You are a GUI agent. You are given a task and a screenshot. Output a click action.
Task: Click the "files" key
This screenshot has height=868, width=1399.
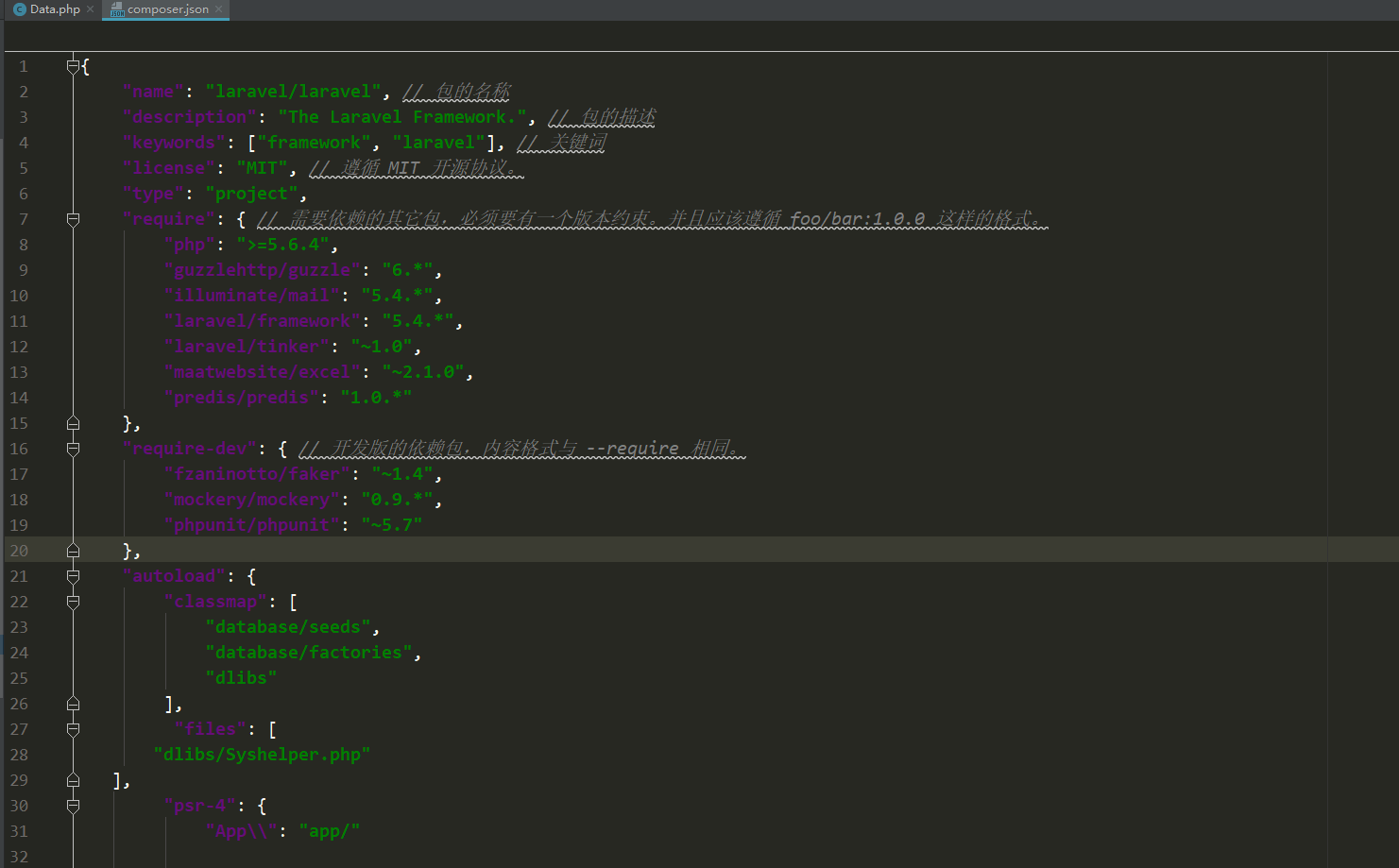point(210,729)
